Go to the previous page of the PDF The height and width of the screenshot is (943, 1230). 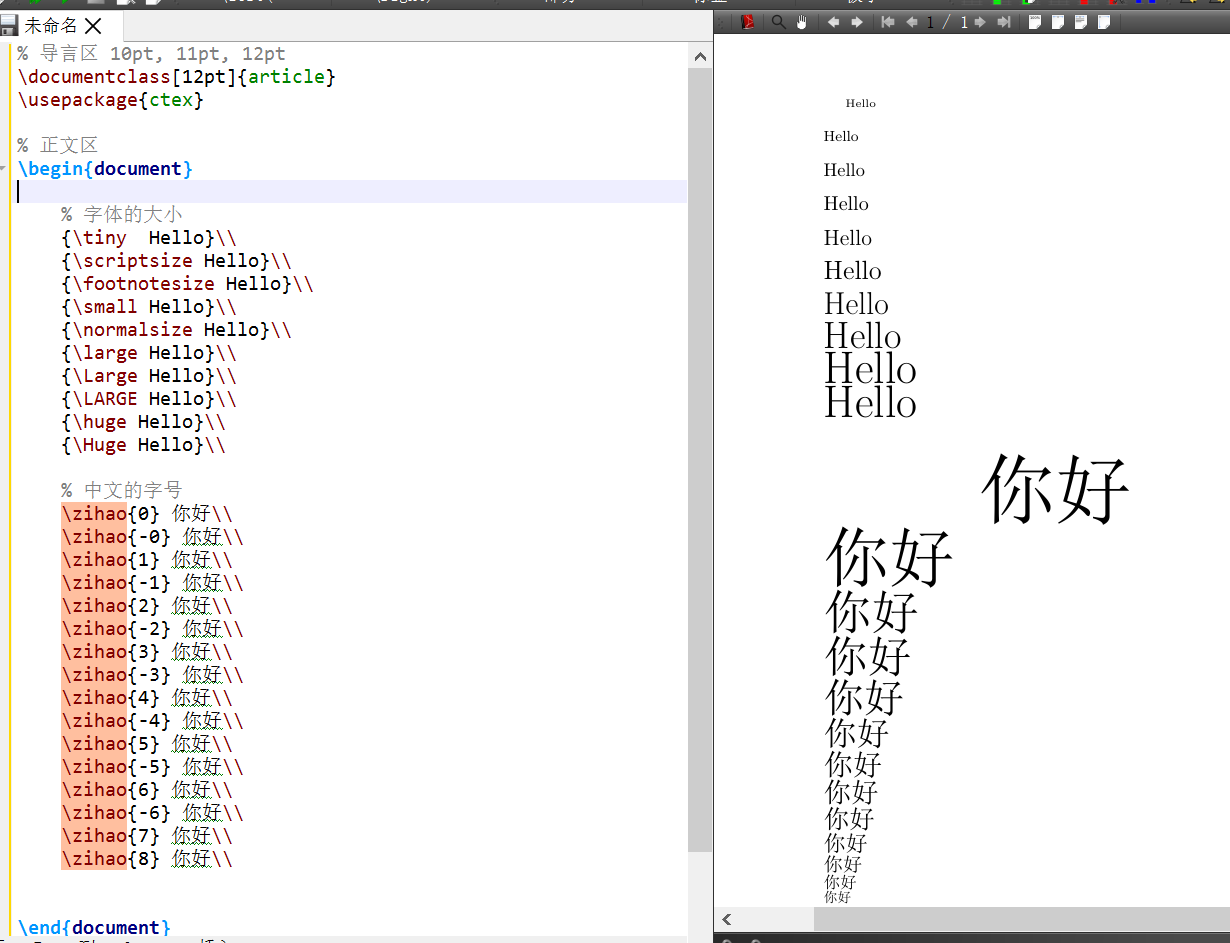pyautogui.click(x=914, y=22)
